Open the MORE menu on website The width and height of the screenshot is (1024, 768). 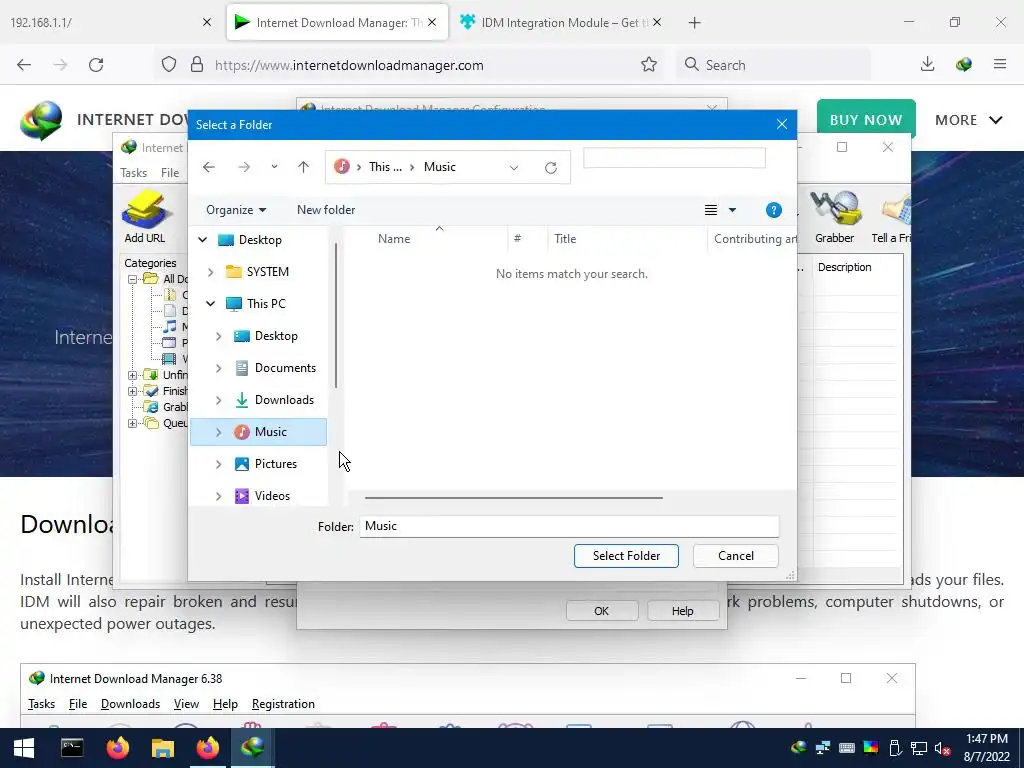pyautogui.click(x=968, y=120)
